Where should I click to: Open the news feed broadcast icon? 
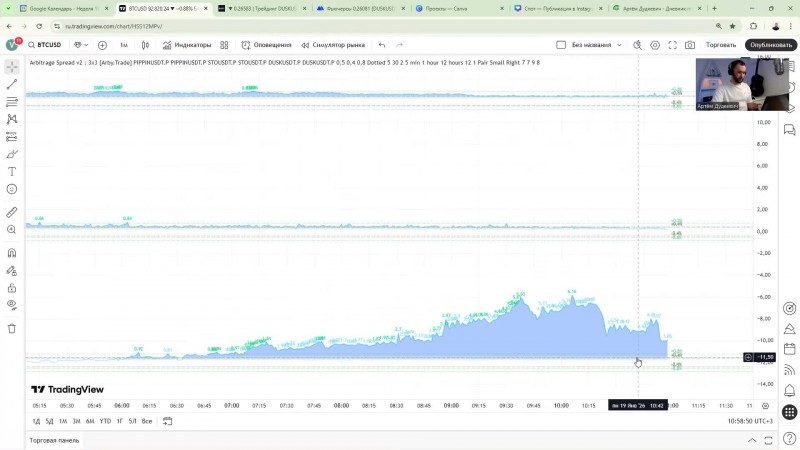coord(789,370)
